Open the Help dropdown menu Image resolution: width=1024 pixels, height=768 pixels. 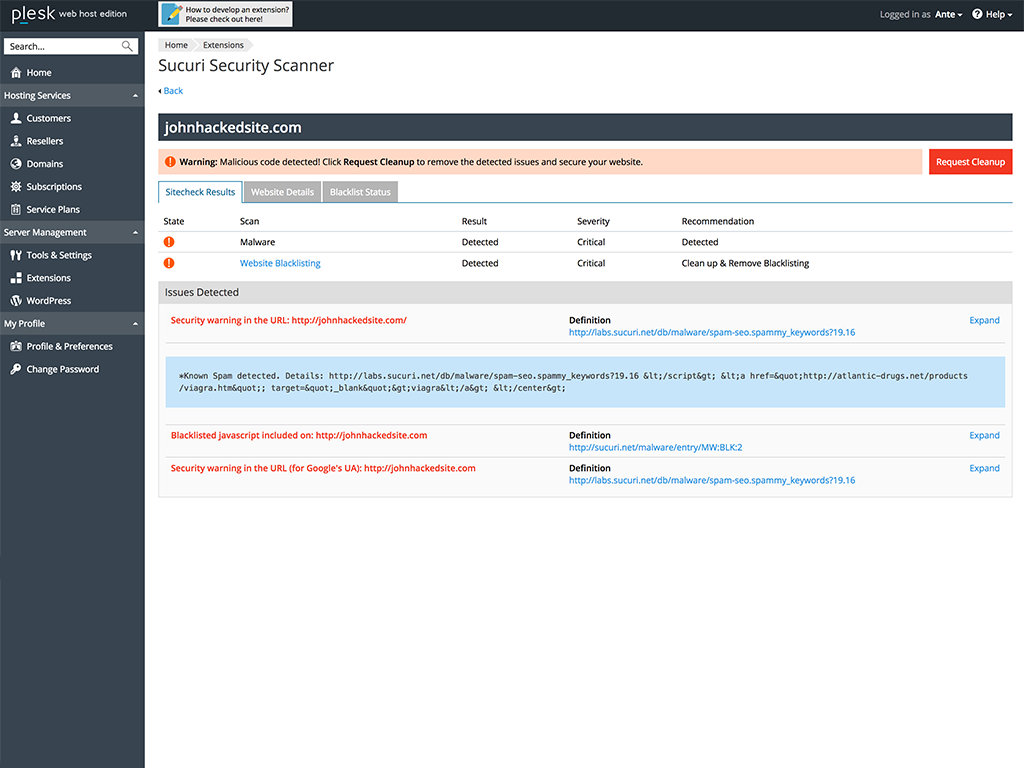[993, 14]
